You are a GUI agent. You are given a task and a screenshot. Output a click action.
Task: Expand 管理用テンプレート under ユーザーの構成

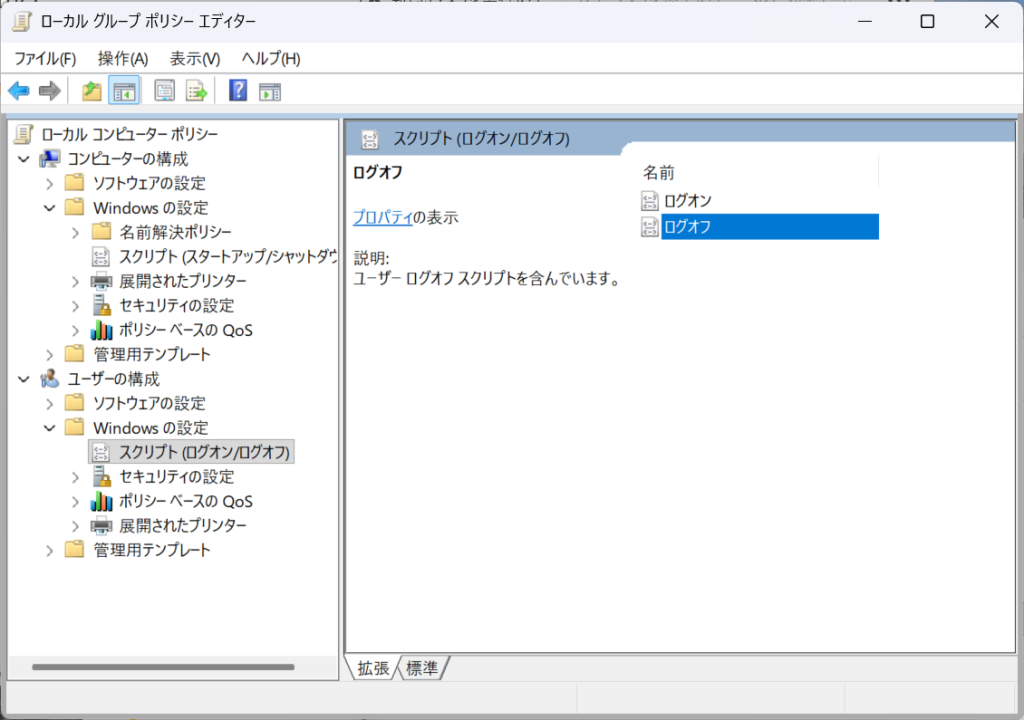50,551
